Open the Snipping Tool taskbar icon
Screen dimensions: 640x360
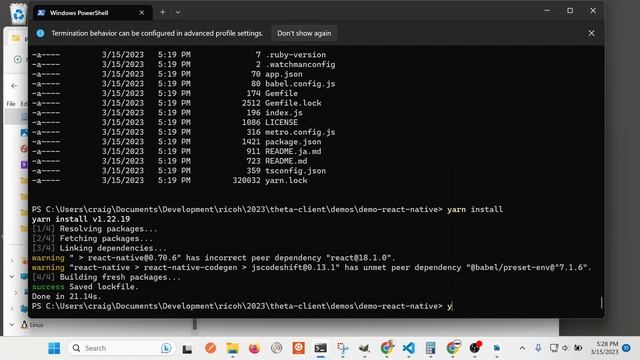tap(342, 348)
